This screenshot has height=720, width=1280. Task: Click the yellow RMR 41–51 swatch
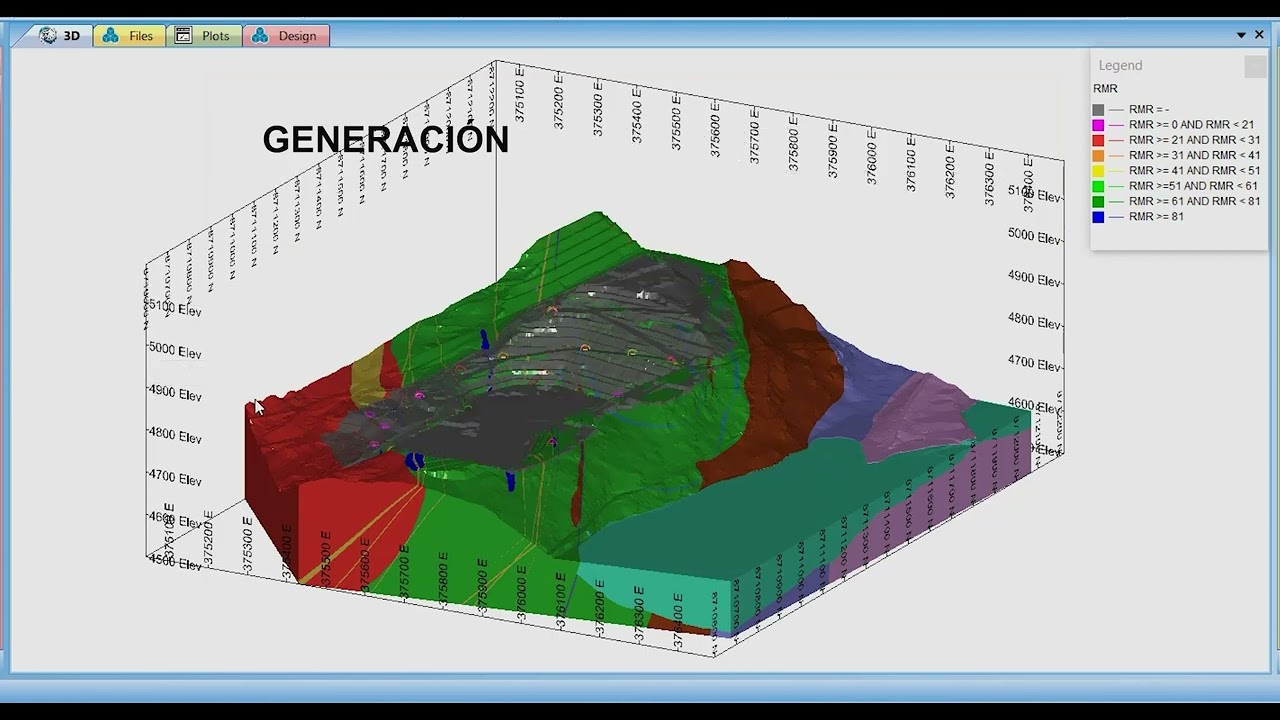click(x=1098, y=171)
